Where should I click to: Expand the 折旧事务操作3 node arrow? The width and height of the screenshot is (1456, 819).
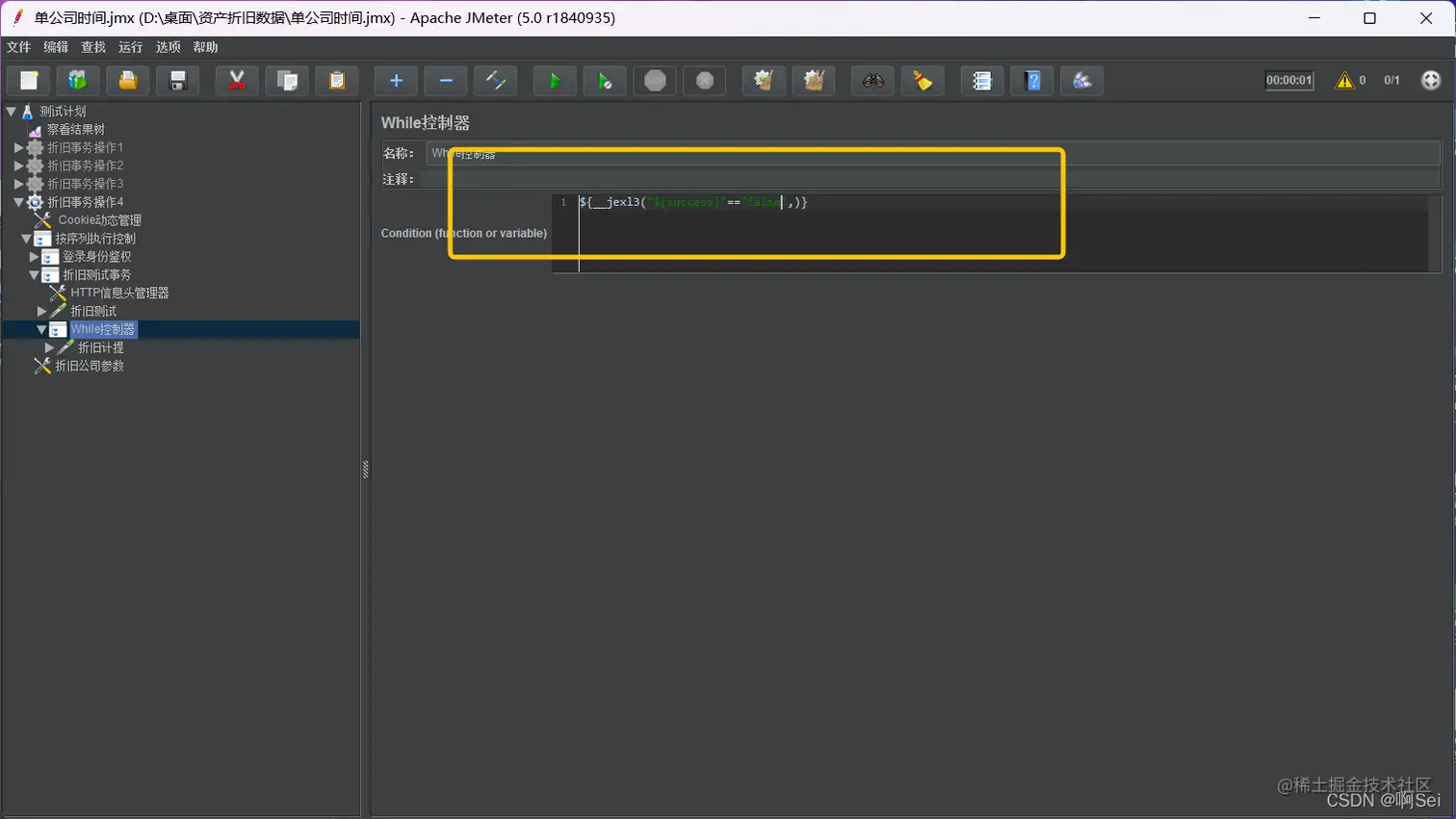[x=18, y=184]
